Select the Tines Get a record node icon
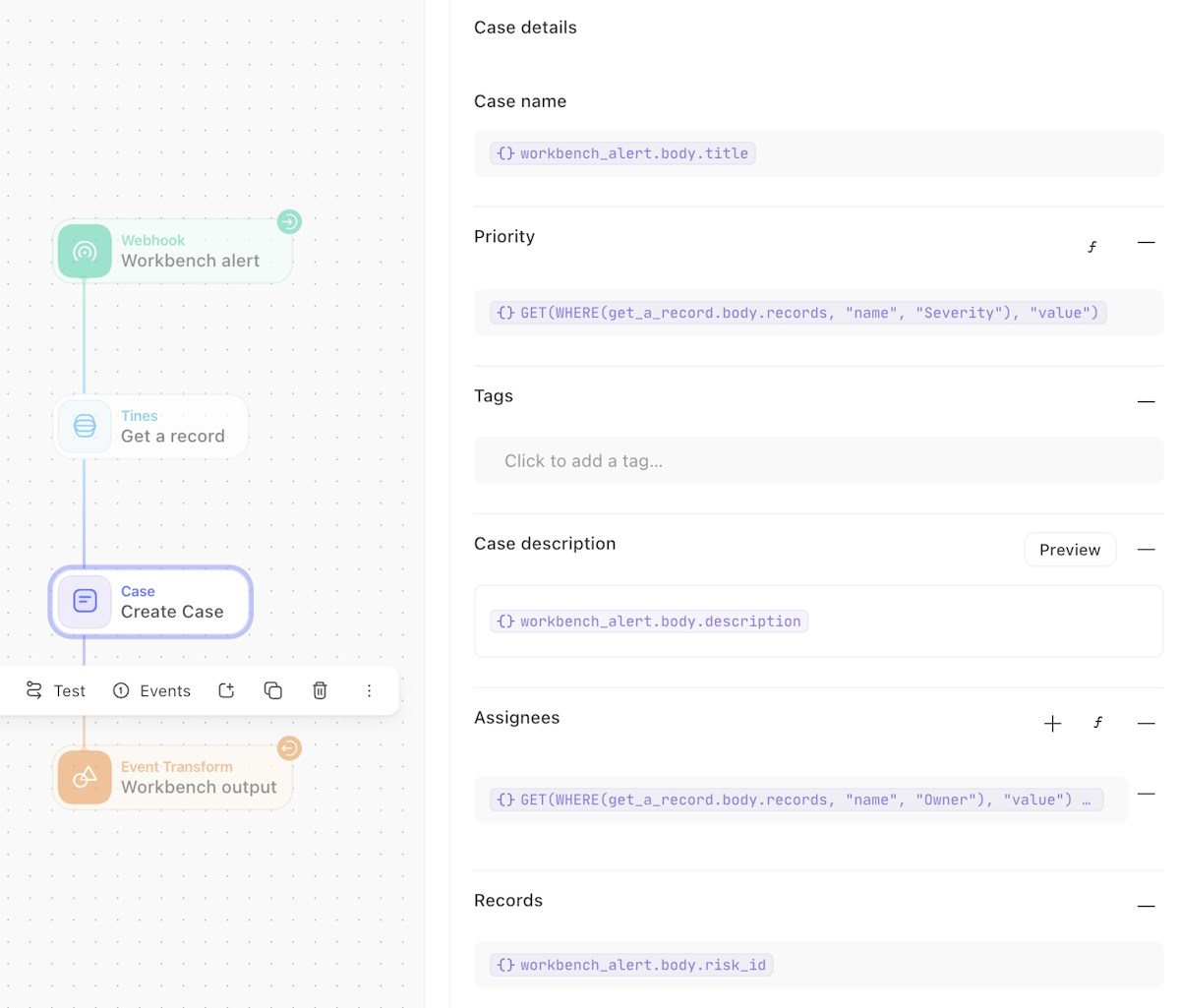Viewport: 1180px width, 1008px height. (x=85, y=426)
